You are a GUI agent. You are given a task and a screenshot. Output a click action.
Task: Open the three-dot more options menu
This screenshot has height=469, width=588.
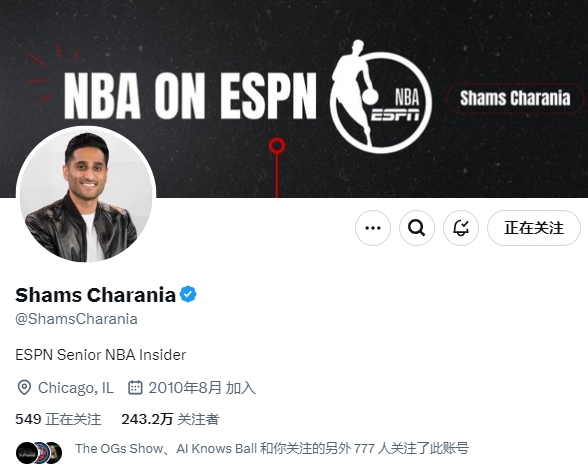(373, 228)
